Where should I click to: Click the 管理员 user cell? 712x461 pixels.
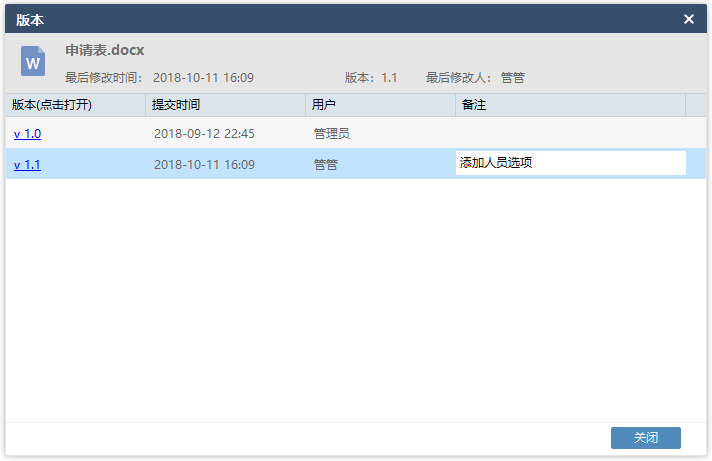(332, 134)
